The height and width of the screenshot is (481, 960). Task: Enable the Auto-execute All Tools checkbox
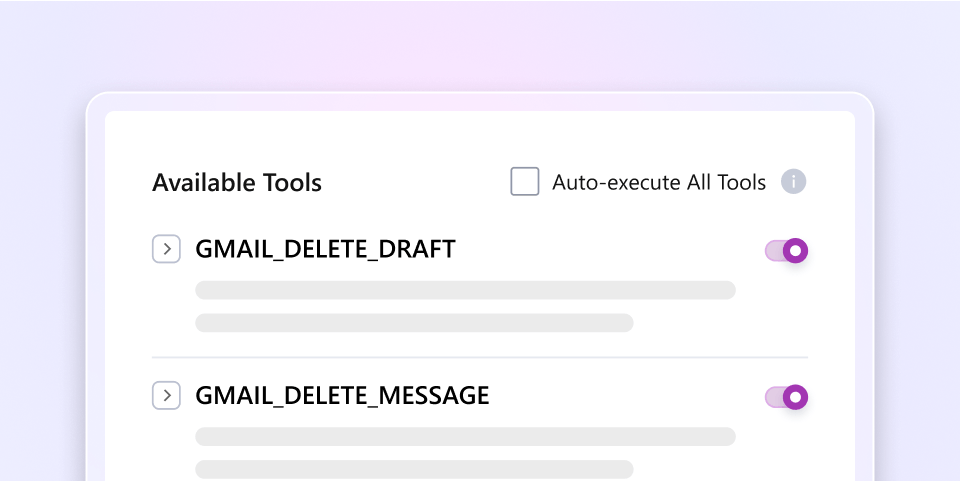coord(525,182)
